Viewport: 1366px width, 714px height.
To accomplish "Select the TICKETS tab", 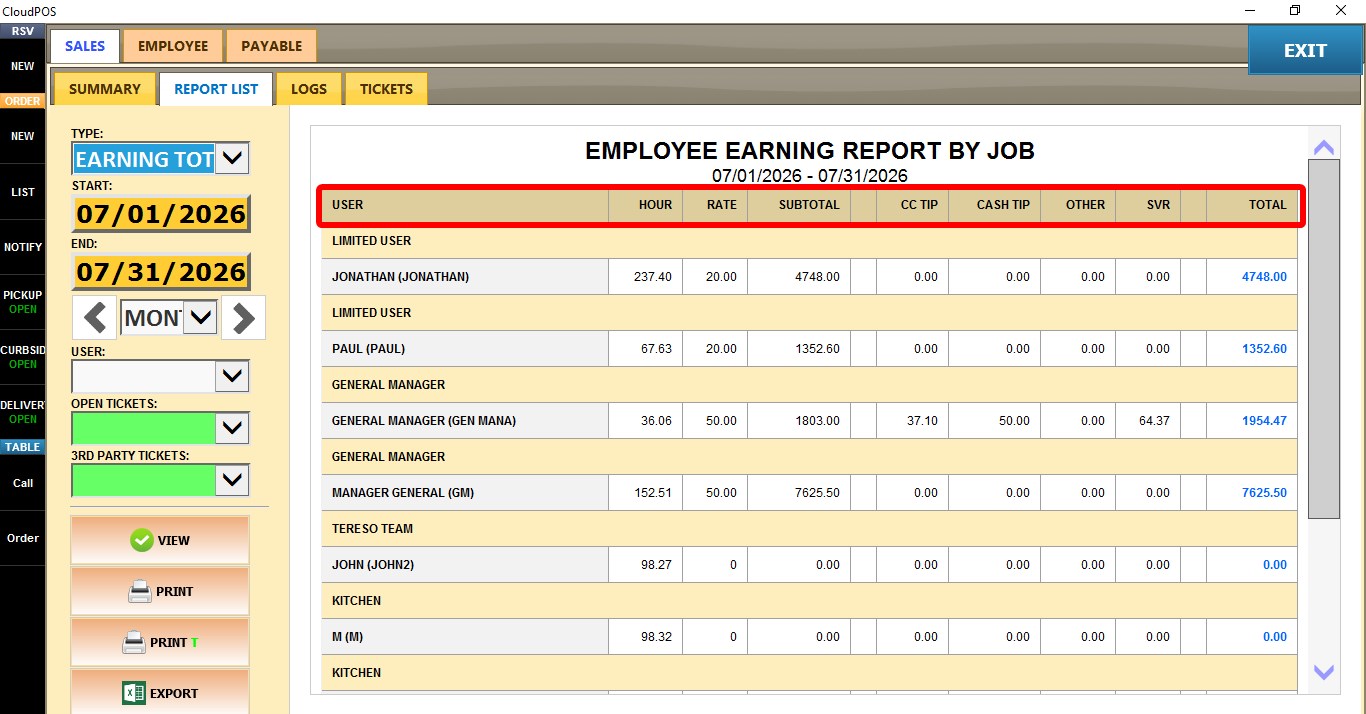I will (x=386, y=89).
